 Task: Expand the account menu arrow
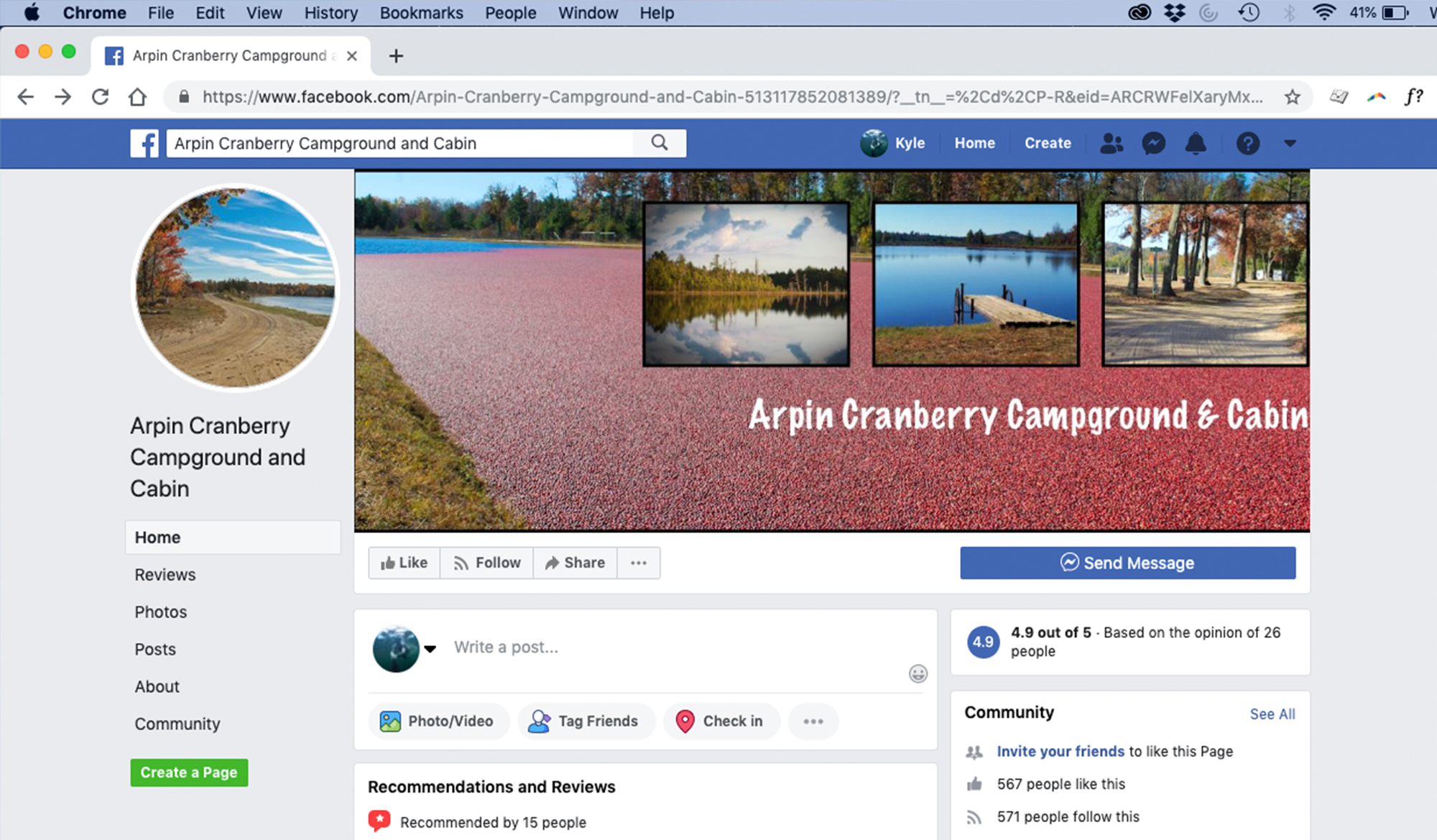click(1290, 143)
